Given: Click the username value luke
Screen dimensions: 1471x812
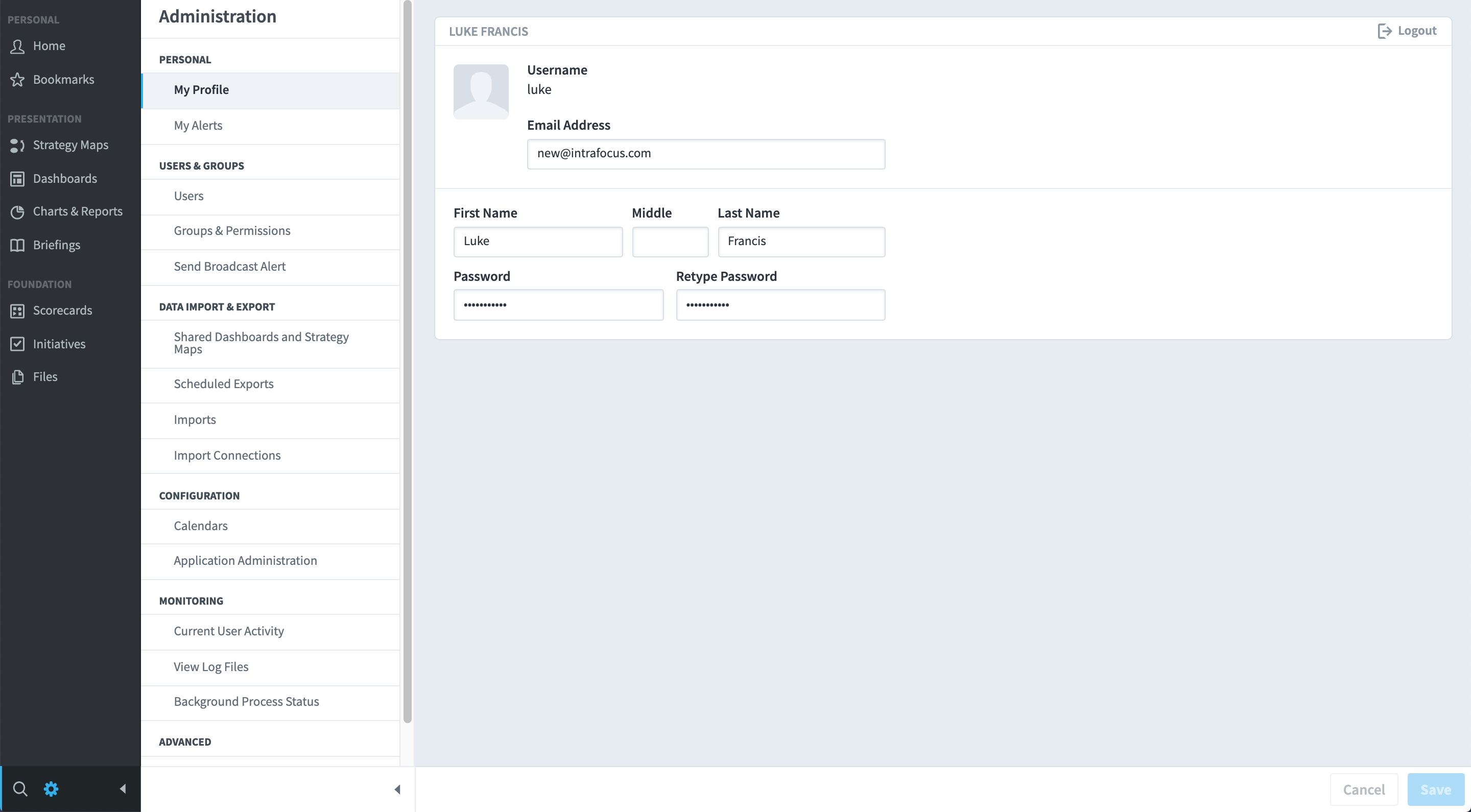Looking at the screenshot, I should click(x=539, y=90).
